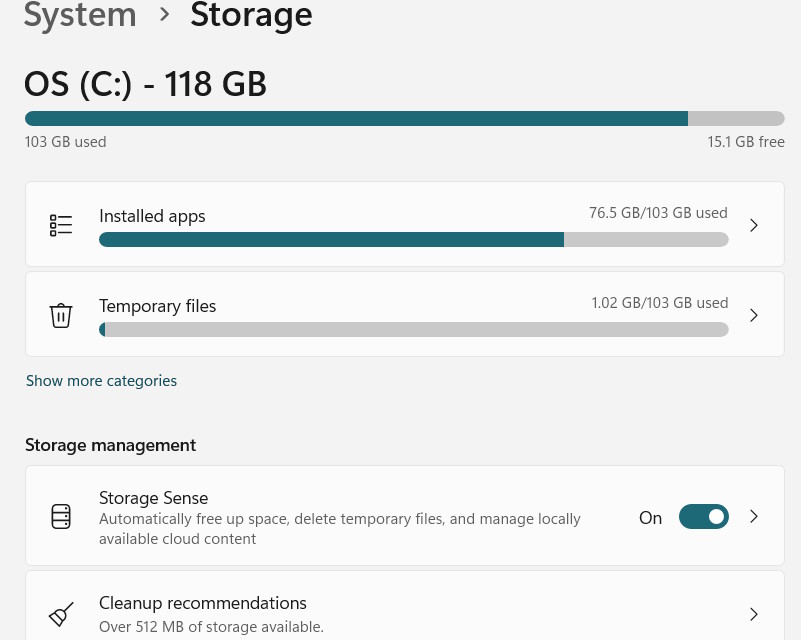Screen dimensions: 801x640
Task: Select Storage in the breadcrumb trail
Action: pos(251,16)
